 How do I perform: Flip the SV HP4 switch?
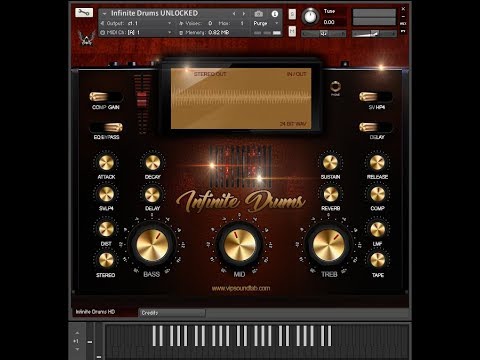point(376,97)
